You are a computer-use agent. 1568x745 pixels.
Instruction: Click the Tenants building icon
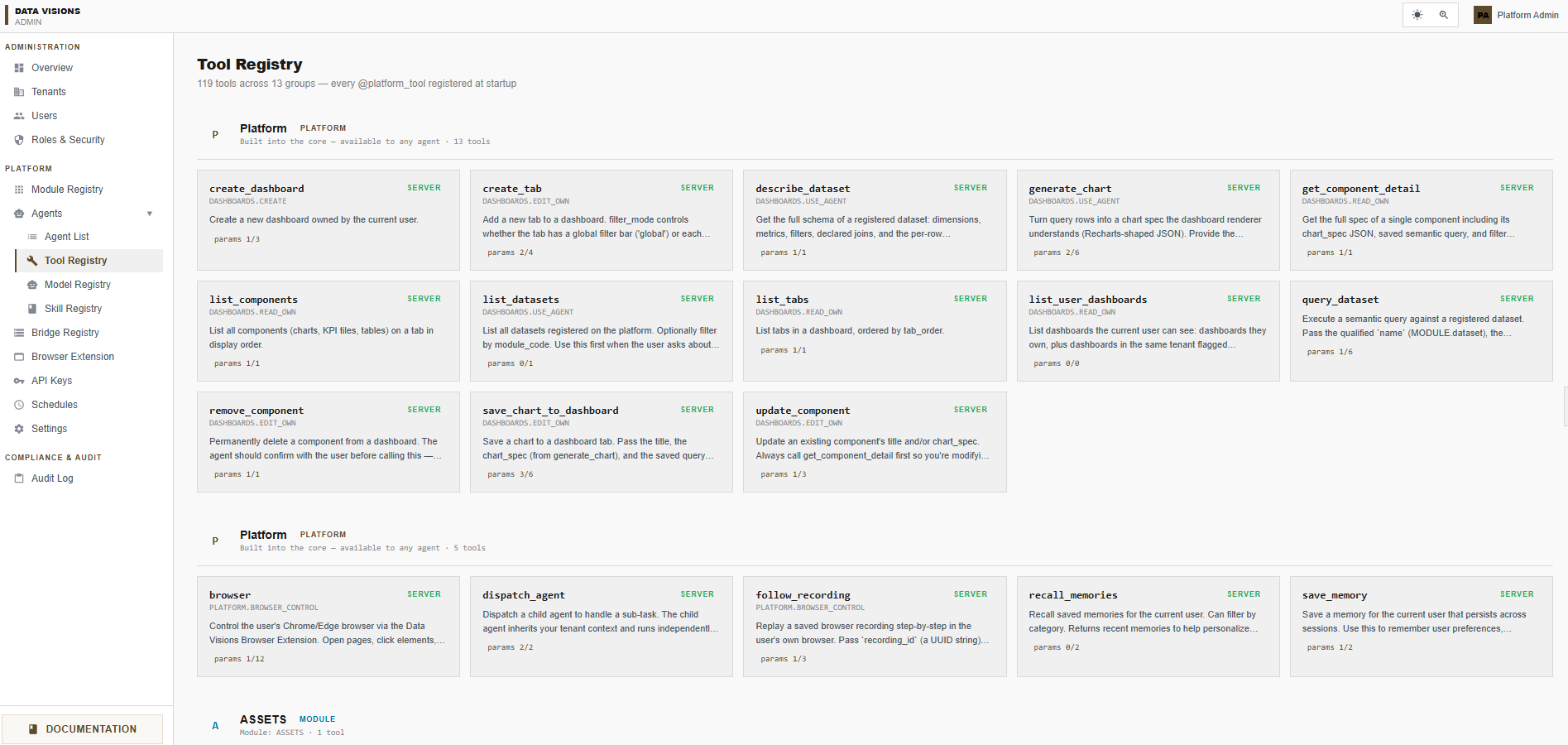tap(19, 92)
